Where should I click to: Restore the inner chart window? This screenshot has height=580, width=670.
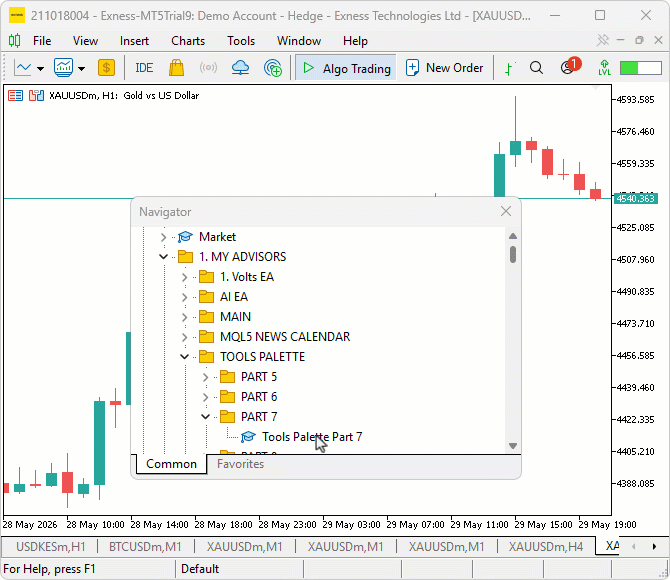pyautogui.click(x=639, y=41)
